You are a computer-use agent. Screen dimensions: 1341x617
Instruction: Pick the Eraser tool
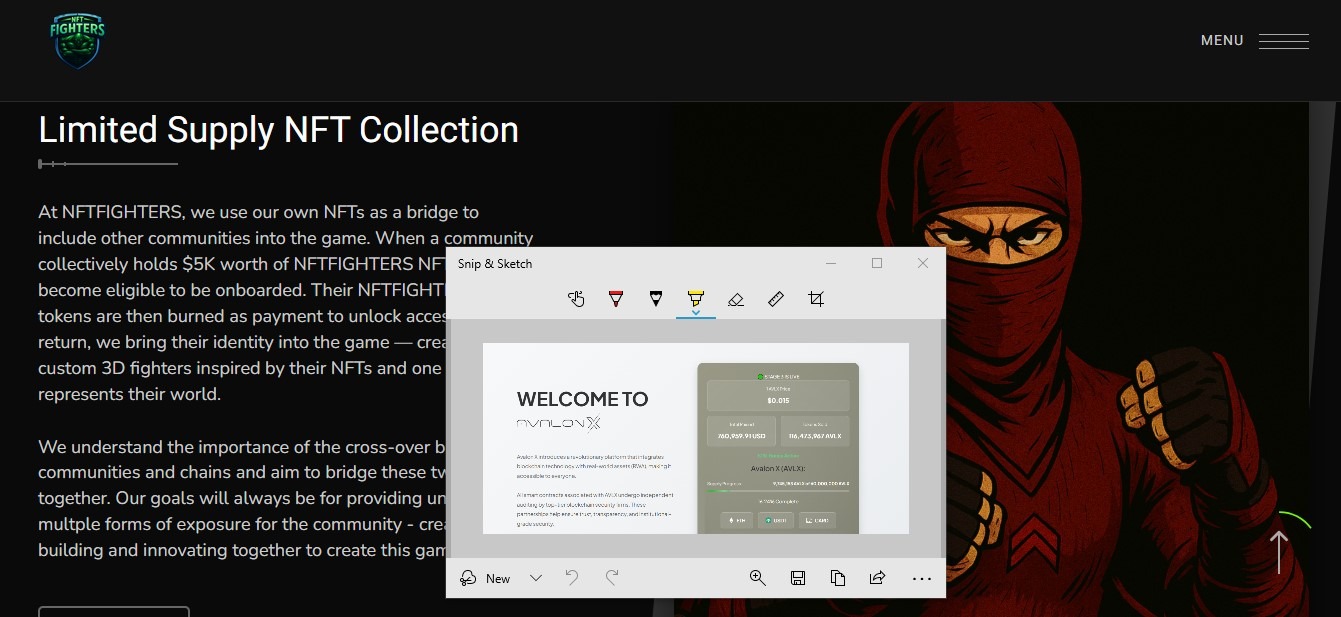(x=736, y=299)
